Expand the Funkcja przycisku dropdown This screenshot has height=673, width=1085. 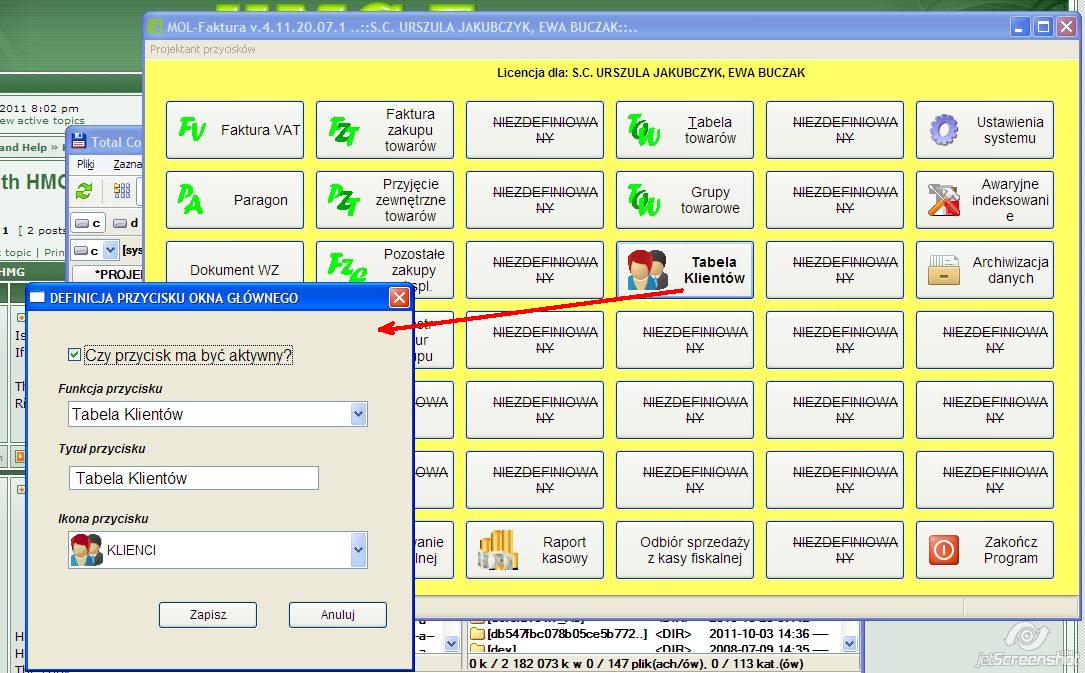(358, 414)
